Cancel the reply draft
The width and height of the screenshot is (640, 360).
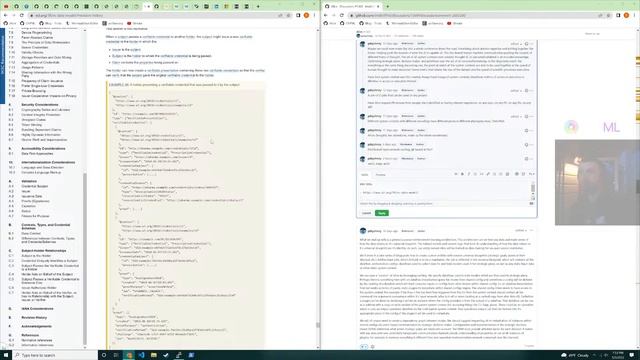(x=366, y=213)
